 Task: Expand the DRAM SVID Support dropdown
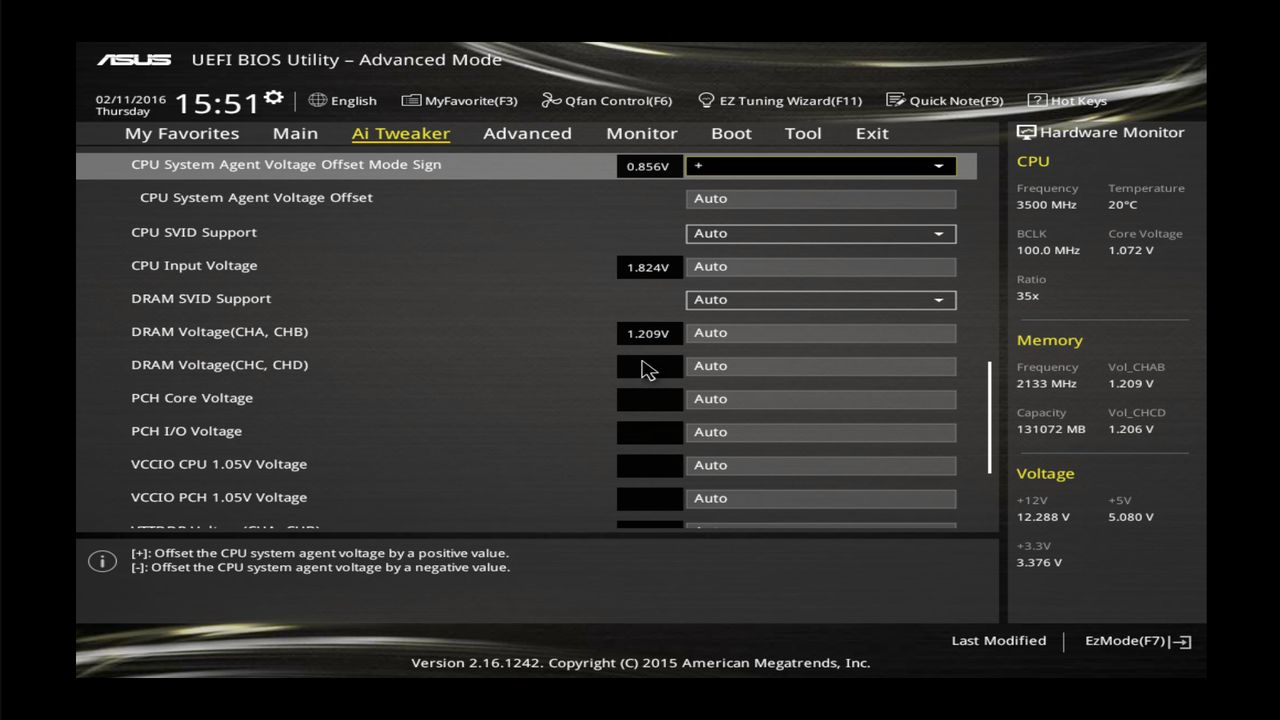click(x=821, y=299)
